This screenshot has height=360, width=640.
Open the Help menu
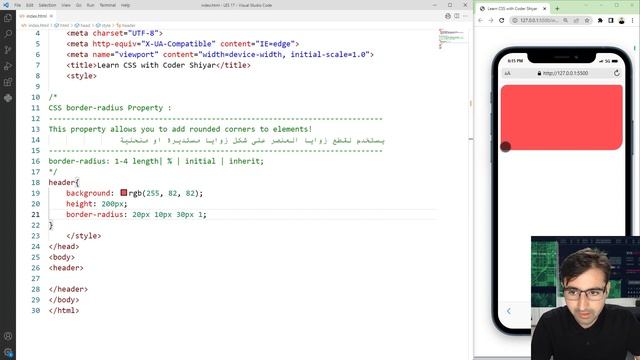(x=125, y=5)
